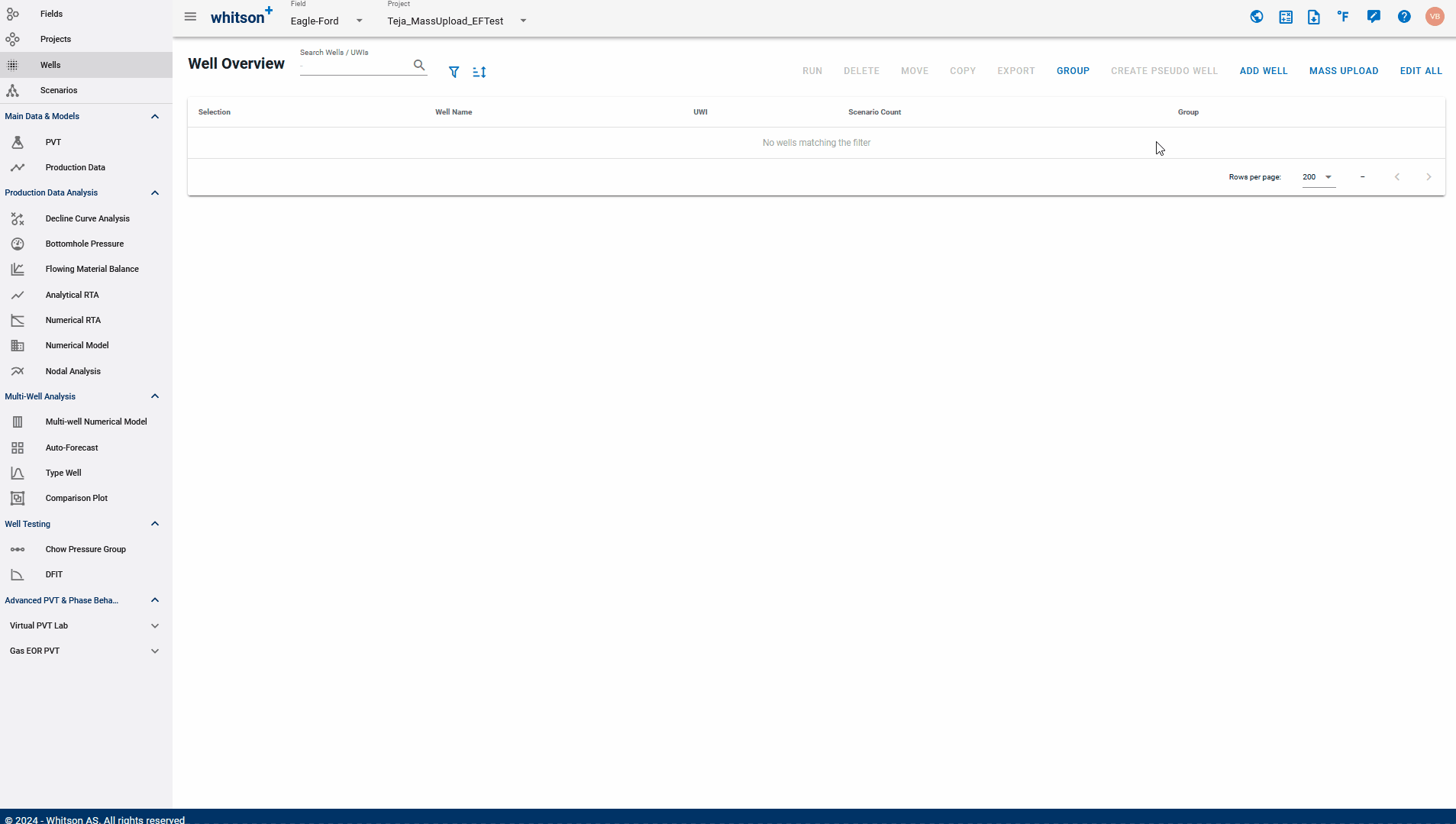The height and width of the screenshot is (824, 1456).
Task: Click the help question mark icon
Action: 1404,17
